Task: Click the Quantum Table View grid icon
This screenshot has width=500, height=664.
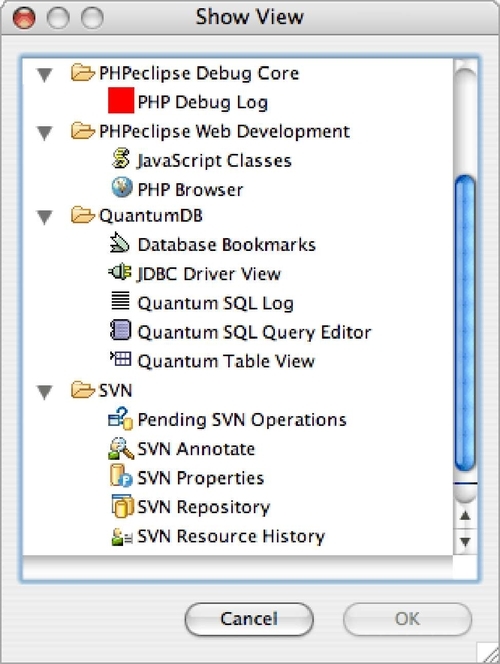Action: (x=121, y=359)
